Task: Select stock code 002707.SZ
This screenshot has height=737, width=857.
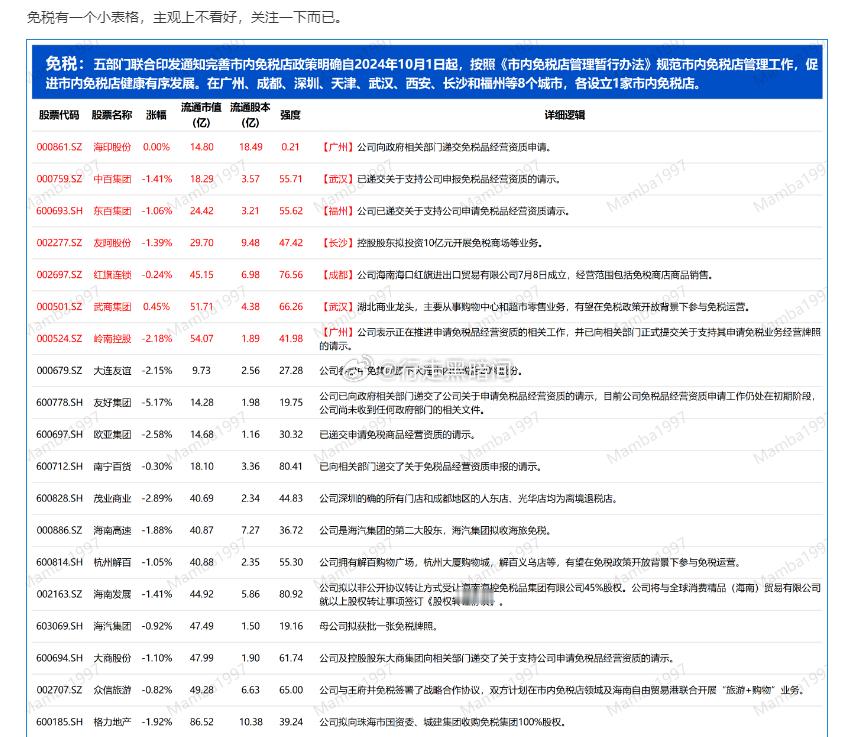Action: click(59, 690)
